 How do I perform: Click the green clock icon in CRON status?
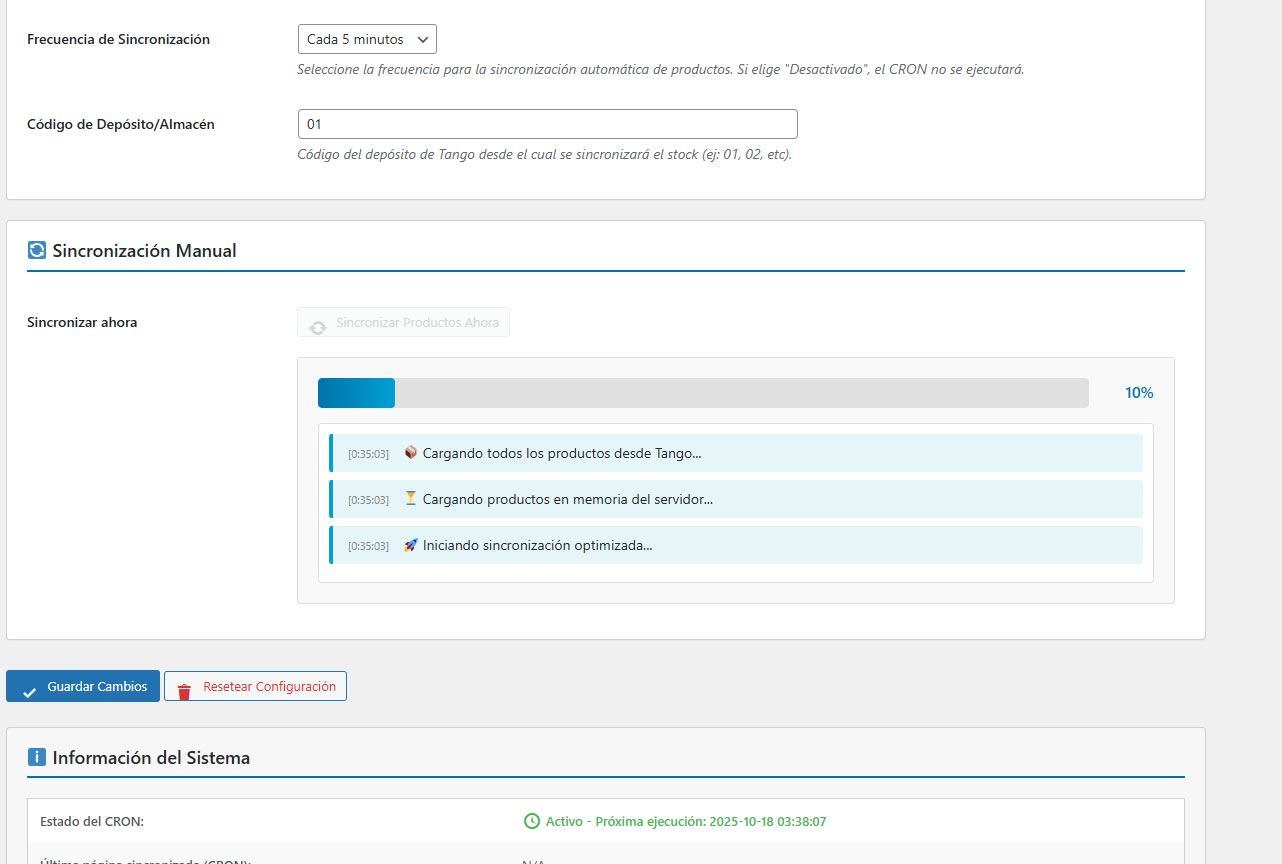click(532, 822)
